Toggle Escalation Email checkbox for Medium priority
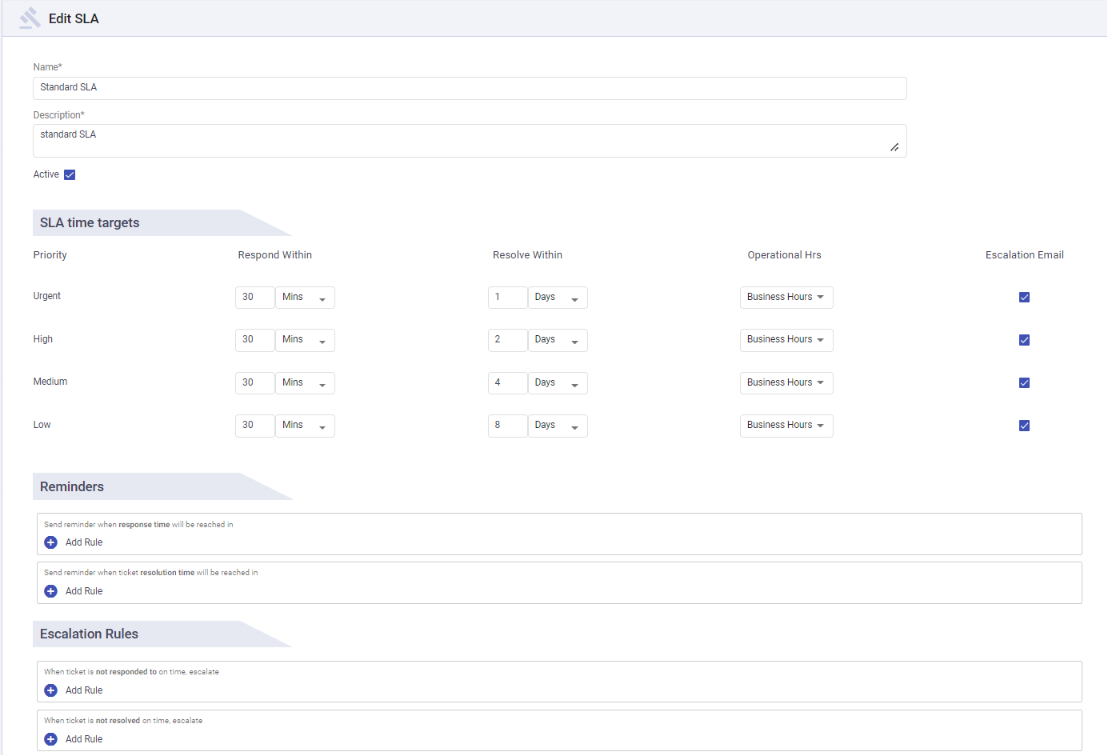The image size is (1107, 755). (1024, 382)
